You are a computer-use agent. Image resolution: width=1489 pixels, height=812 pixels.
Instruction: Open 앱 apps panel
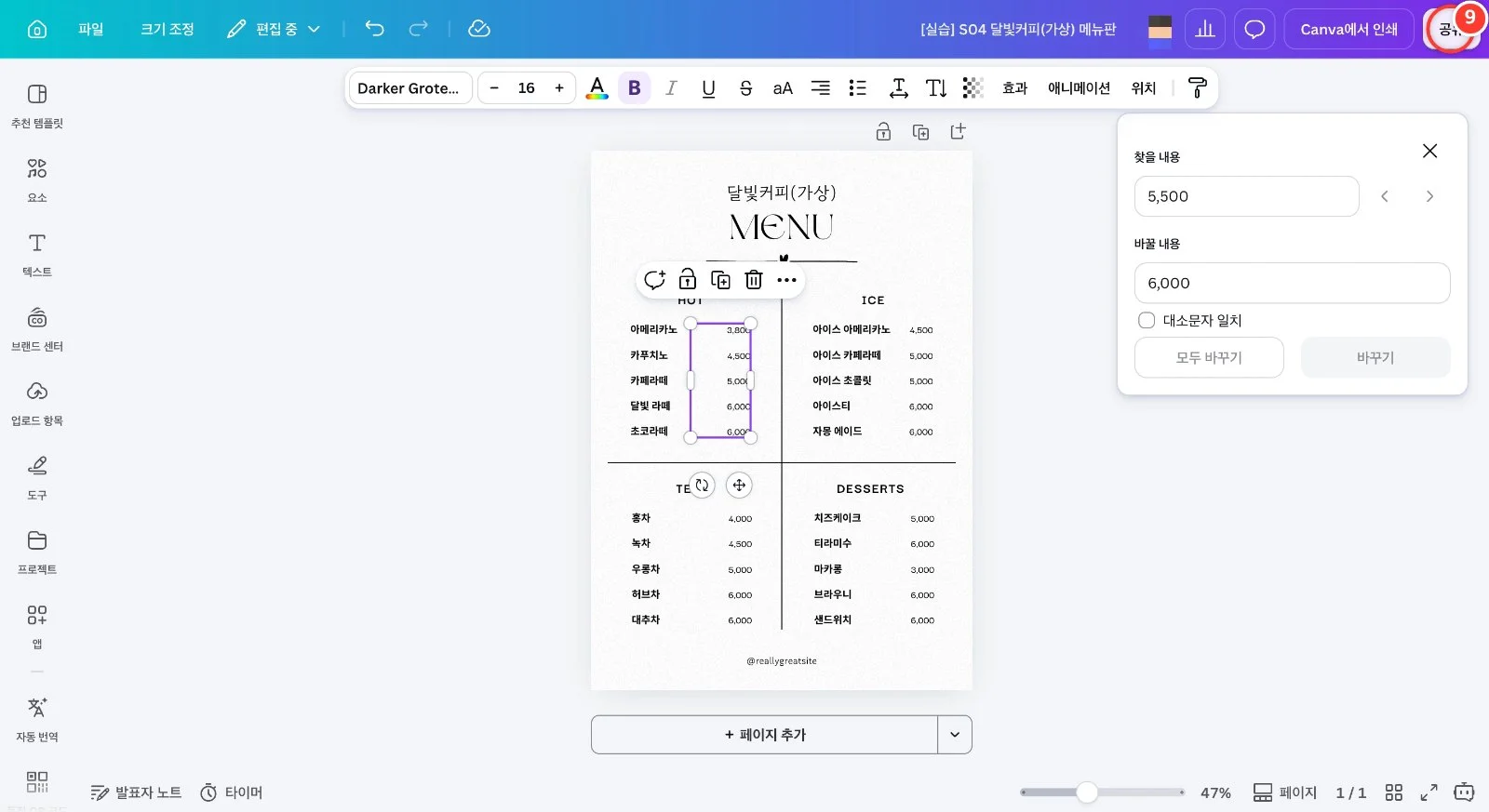pyautogui.click(x=37, y=626)
